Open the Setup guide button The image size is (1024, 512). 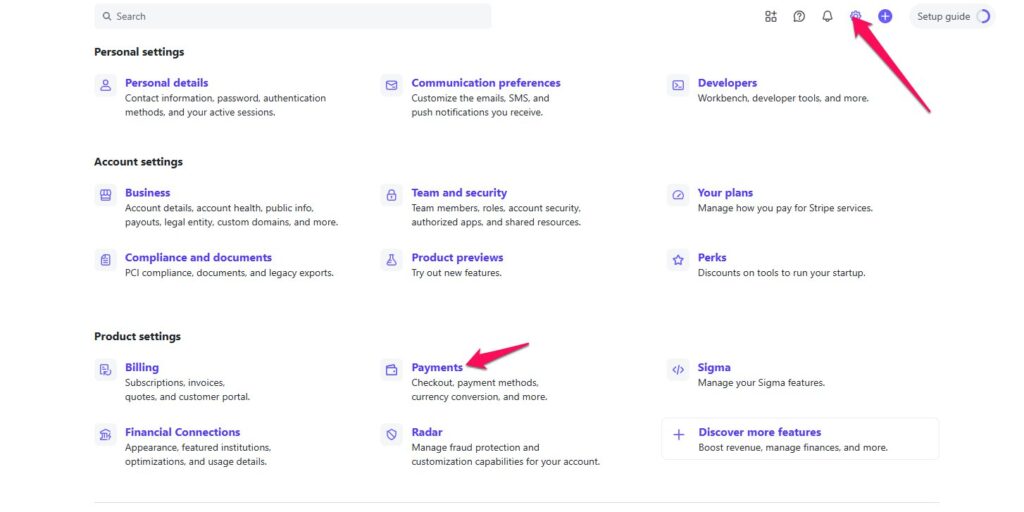(952, 16)
